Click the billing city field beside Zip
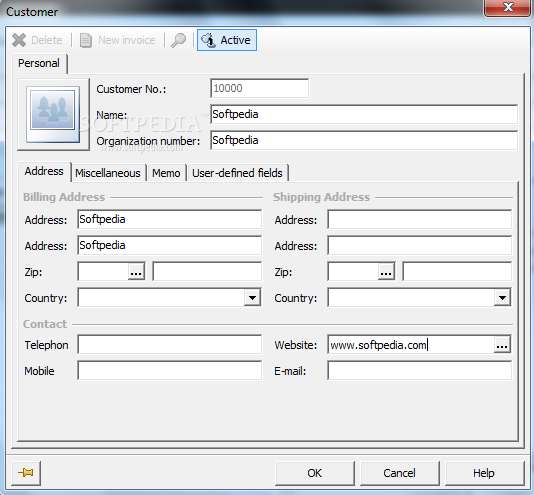This screenshot has width=534, height=495. coord(207,272)
